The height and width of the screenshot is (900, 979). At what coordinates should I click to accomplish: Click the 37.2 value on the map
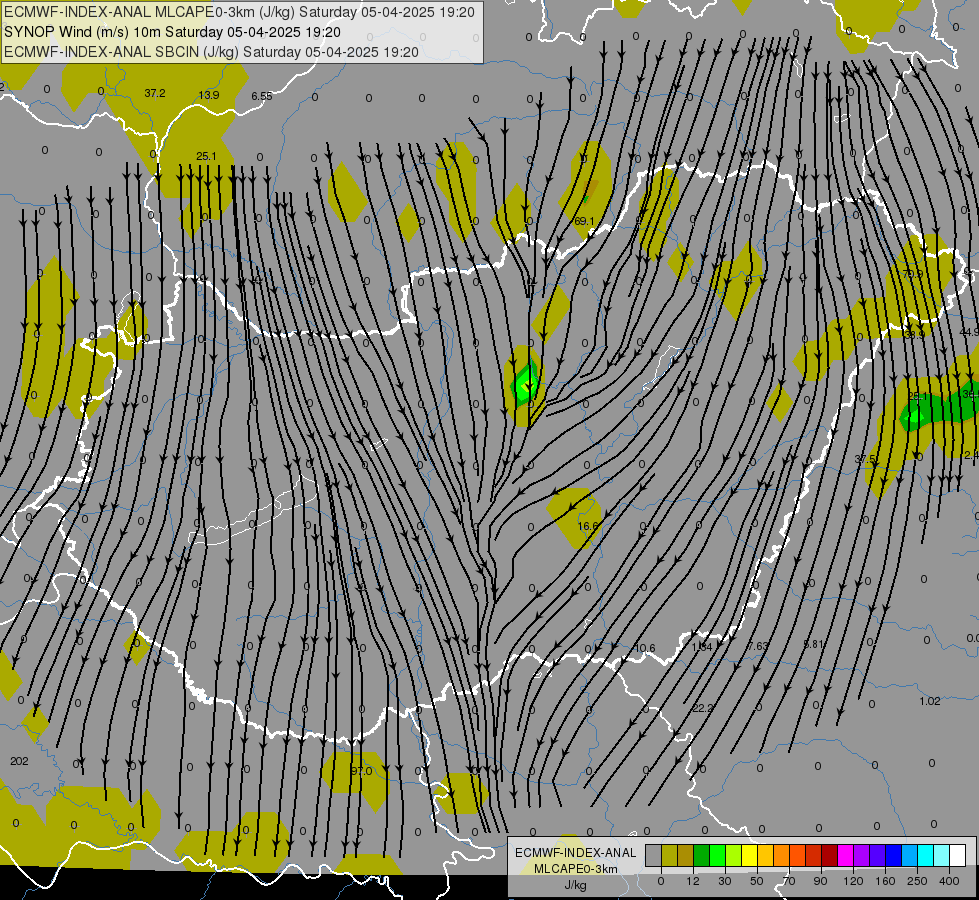[x=155, y=93]
